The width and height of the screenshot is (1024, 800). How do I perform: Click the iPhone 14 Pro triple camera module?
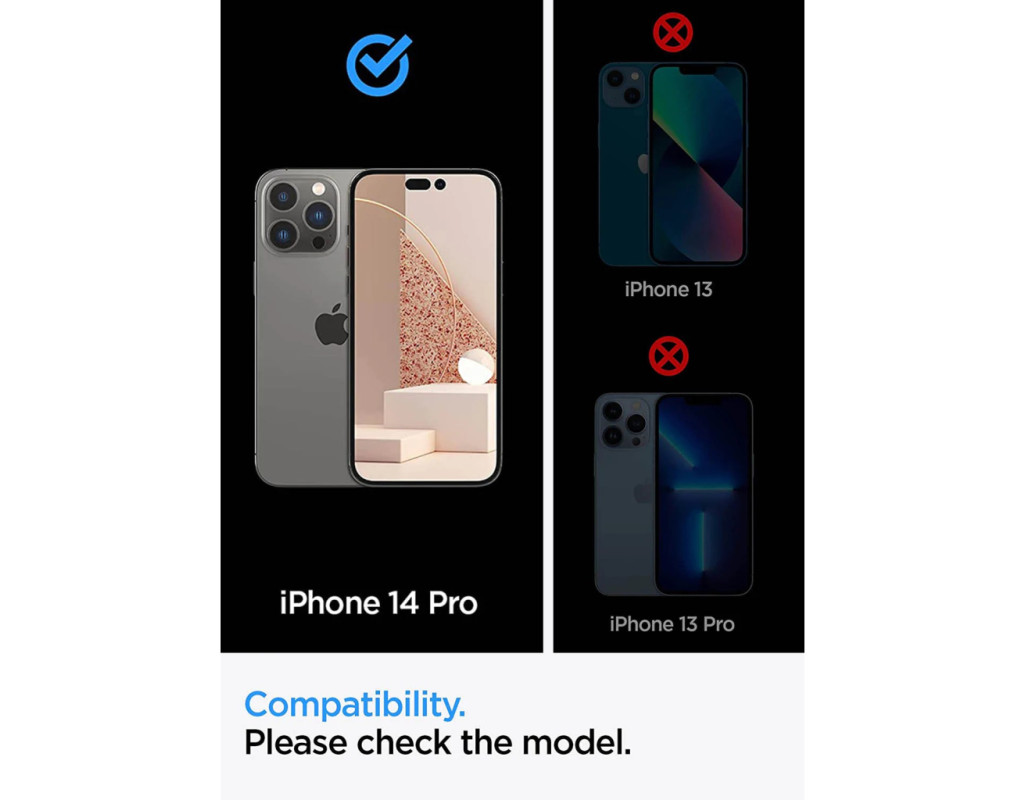(x=300, y=212)
